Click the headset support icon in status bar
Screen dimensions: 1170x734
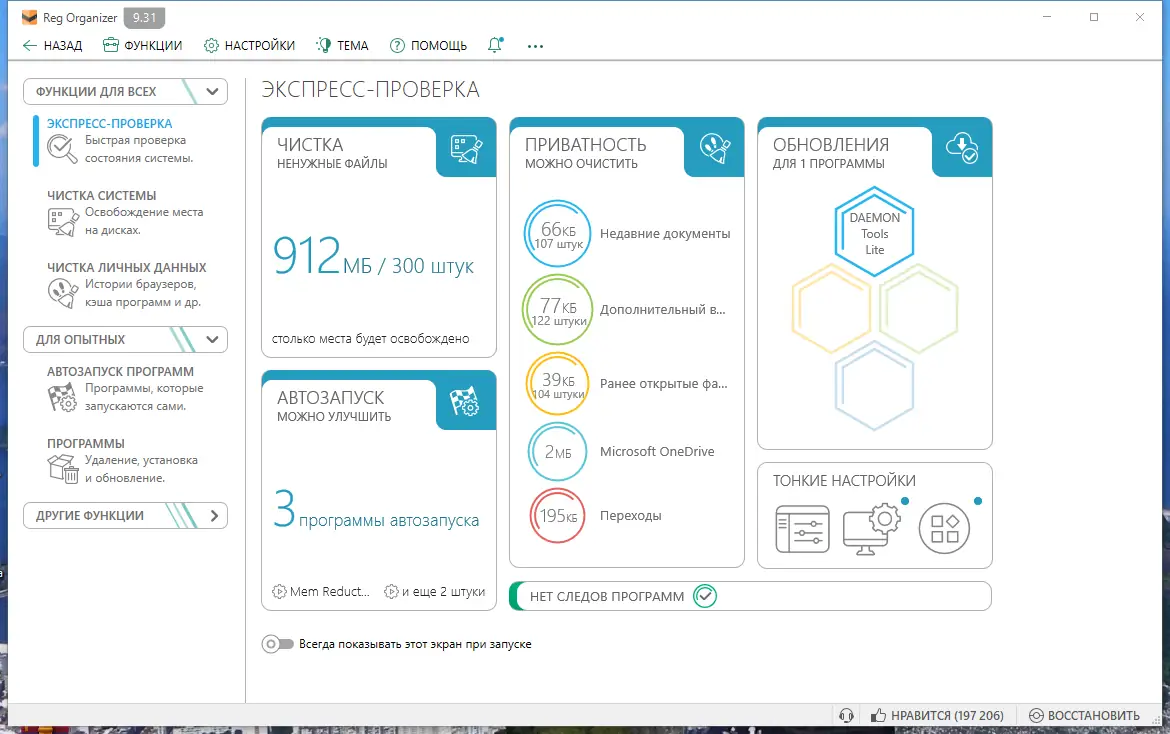click(x=848, y=715)
